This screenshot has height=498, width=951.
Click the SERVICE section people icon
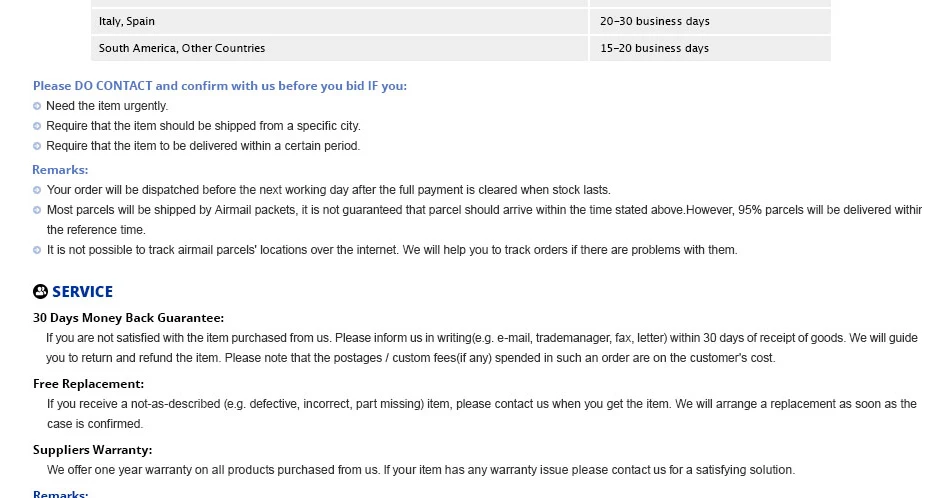(x=41, y=292)
